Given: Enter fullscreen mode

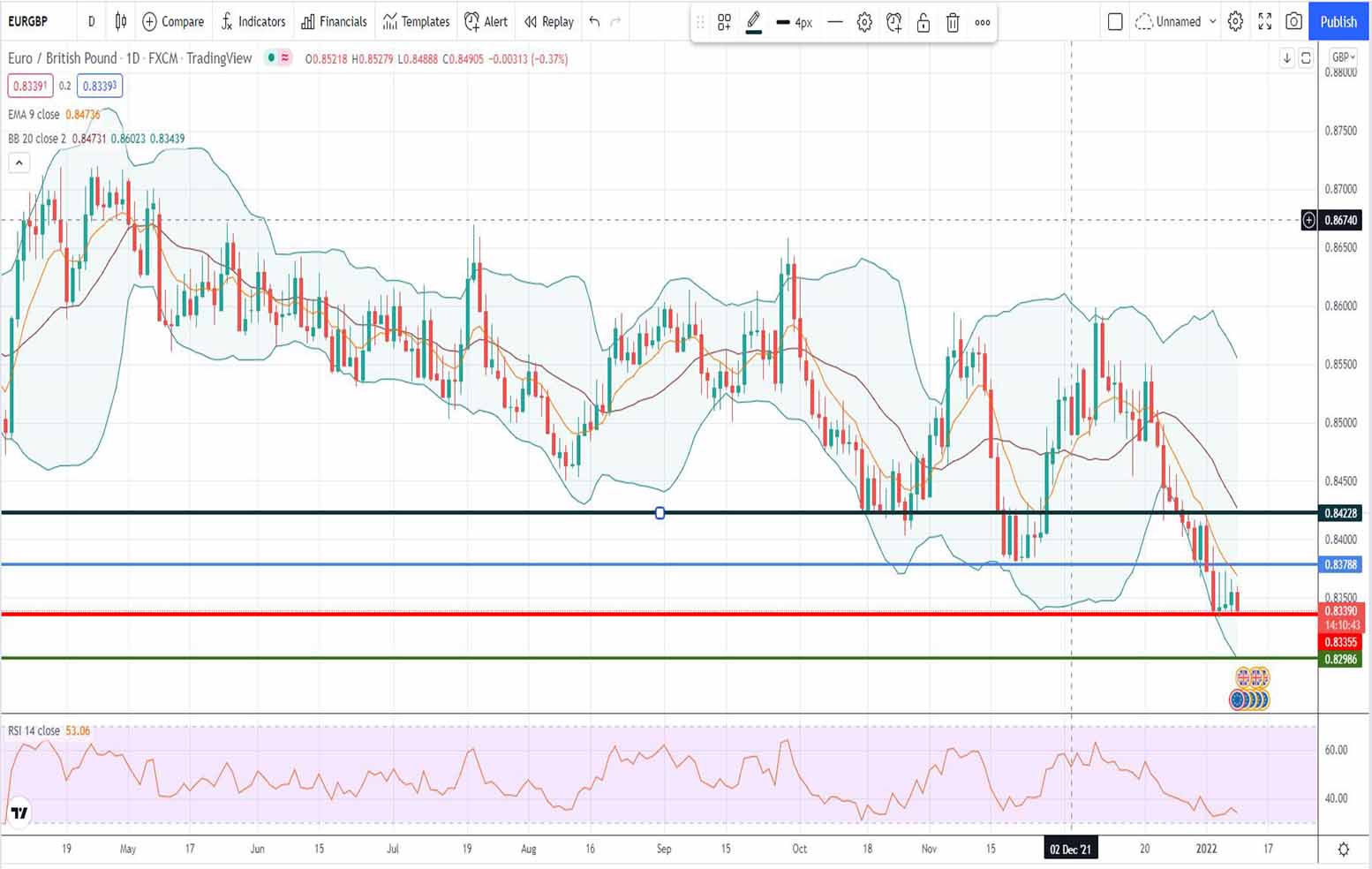Looking at the screenshot, I should click(x=1264, y=21).
